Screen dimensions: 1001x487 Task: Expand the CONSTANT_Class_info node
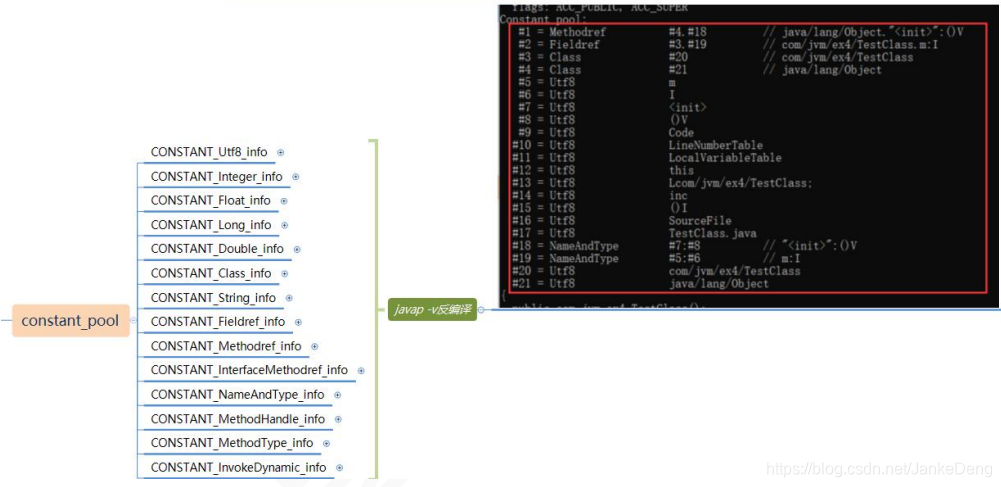285,274
